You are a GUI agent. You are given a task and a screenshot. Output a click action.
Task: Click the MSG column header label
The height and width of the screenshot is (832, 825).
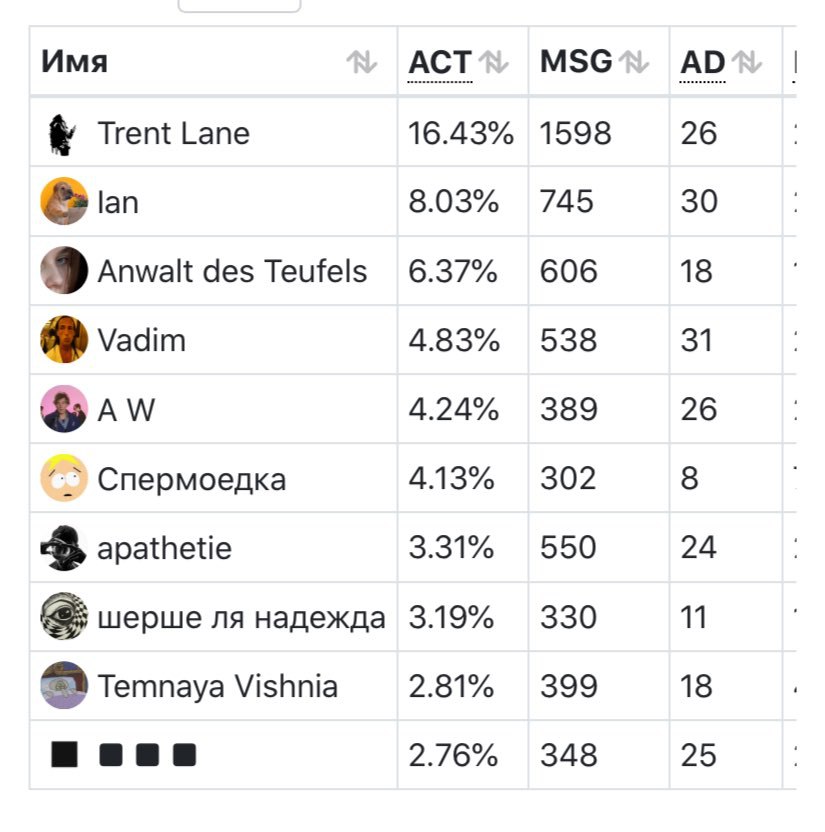tap(576, 62)
